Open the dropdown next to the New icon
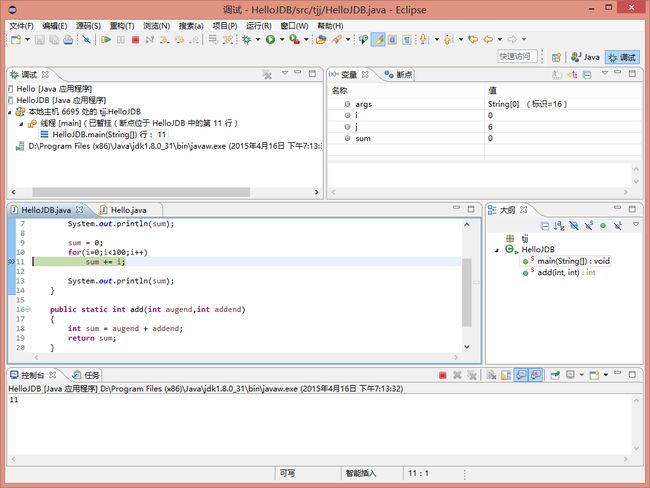 coord(27,40)
